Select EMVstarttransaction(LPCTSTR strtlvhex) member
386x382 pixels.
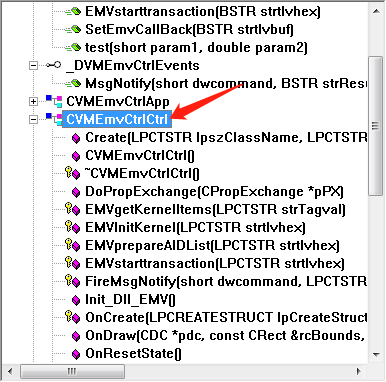click(215, 264)
